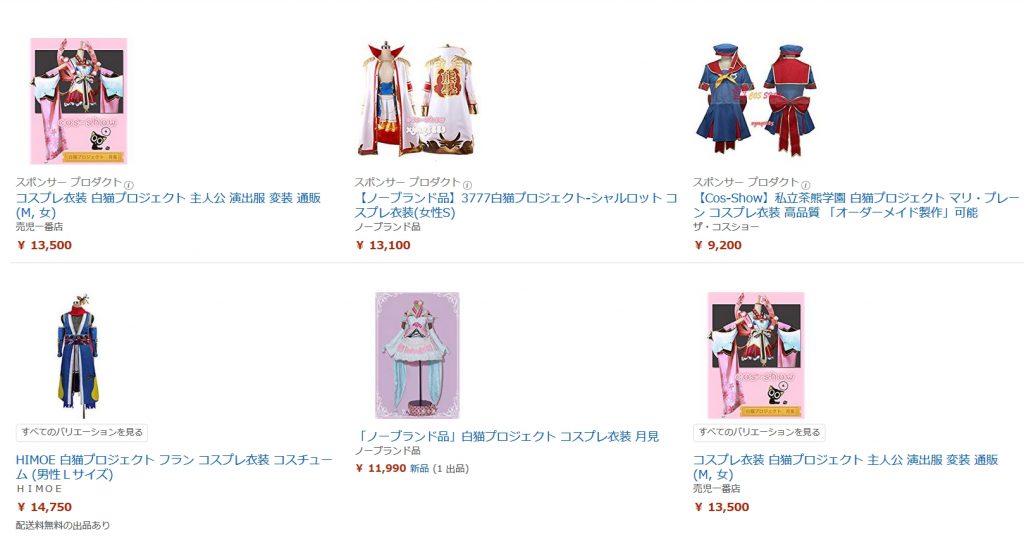Viewport: 1024px width, 537px height.
Task: Open the blue sailor dress thumbnail
Action: click(756, 99)
